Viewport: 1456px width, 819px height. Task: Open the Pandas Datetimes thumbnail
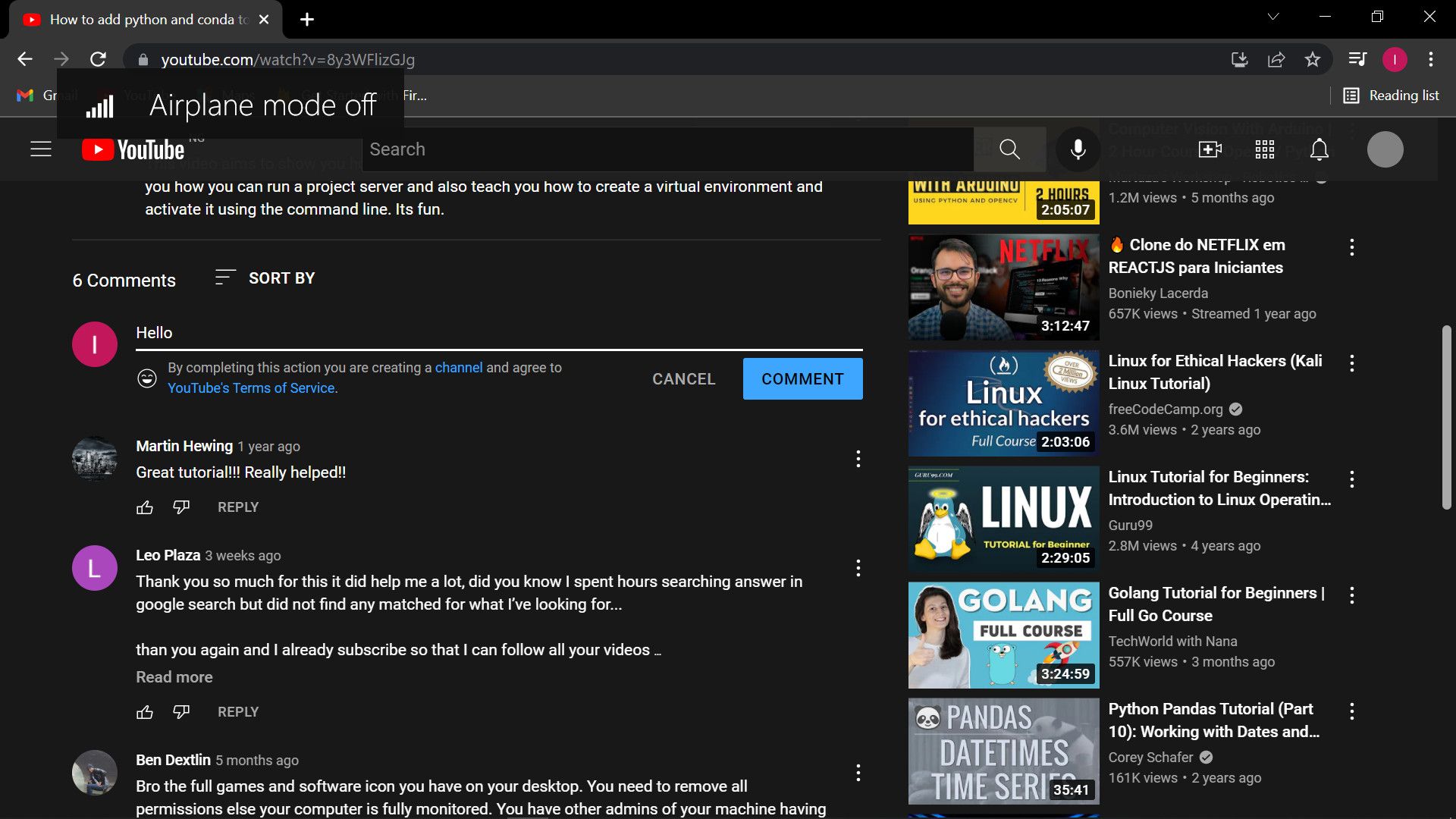pyautogui.click(x=1003, y=752)
